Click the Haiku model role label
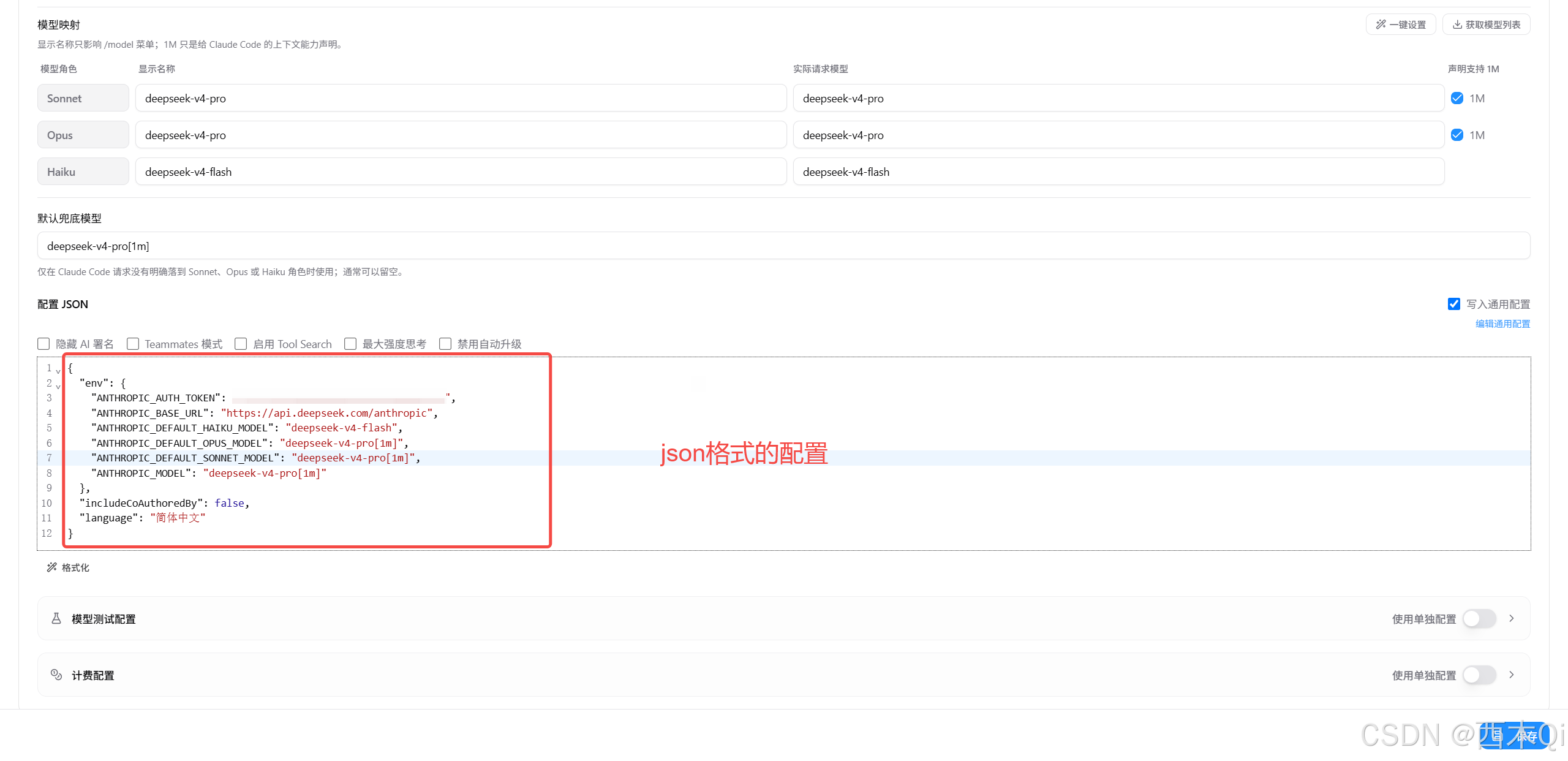 click(x=83, y=172)
